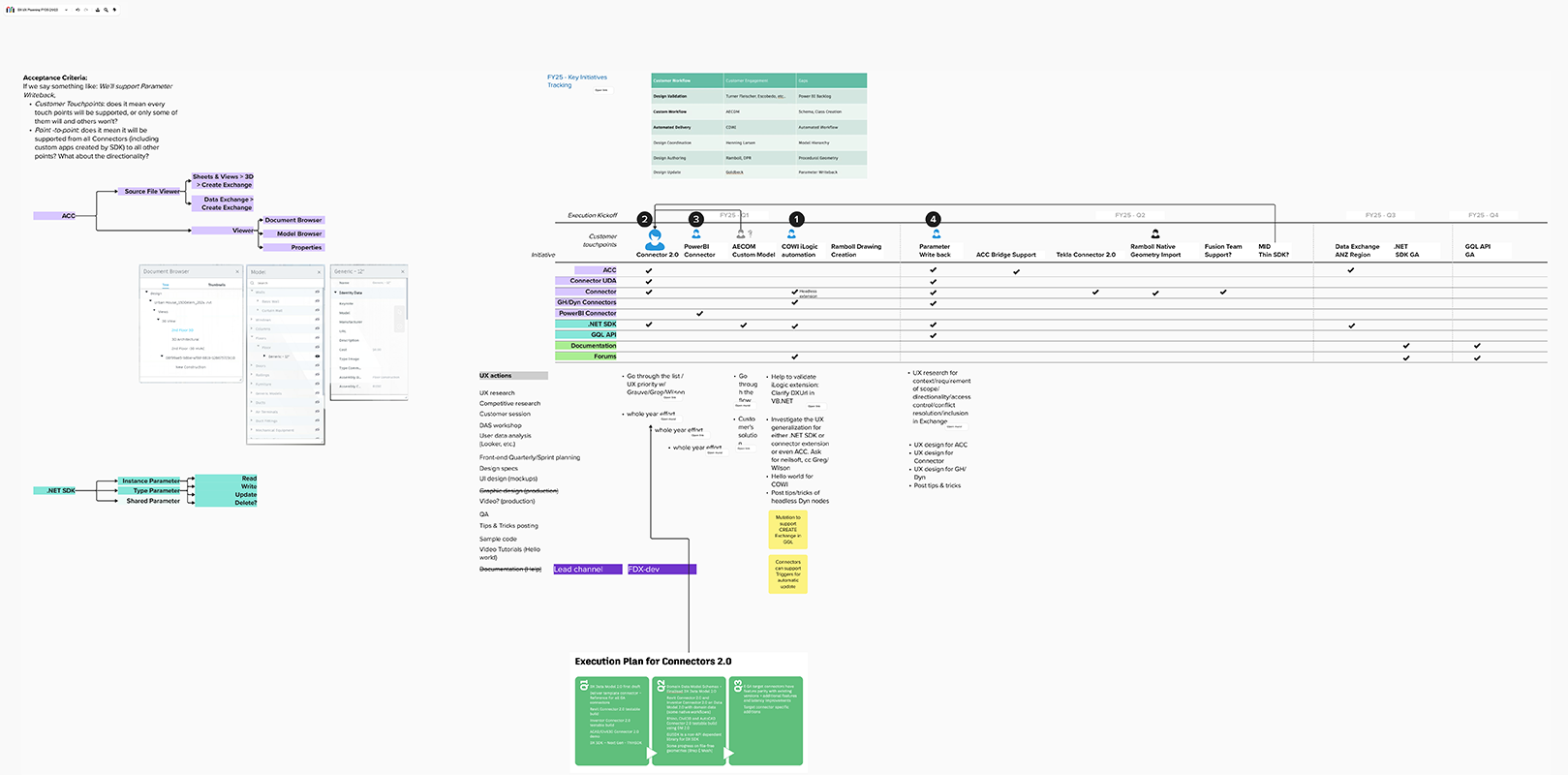Click the purple FDX-dev button

pyautogui.click(x=661, y=570)
